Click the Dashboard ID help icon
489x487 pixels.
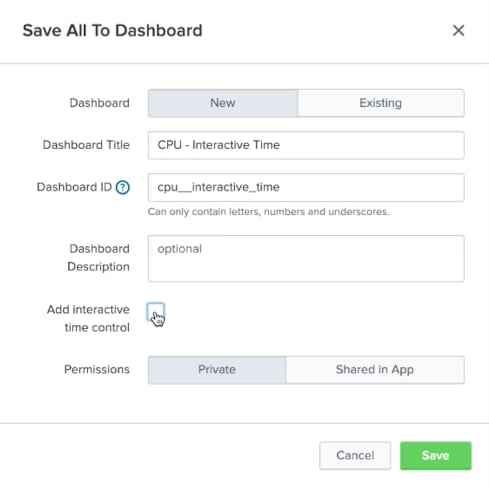[x=122, y=187]
